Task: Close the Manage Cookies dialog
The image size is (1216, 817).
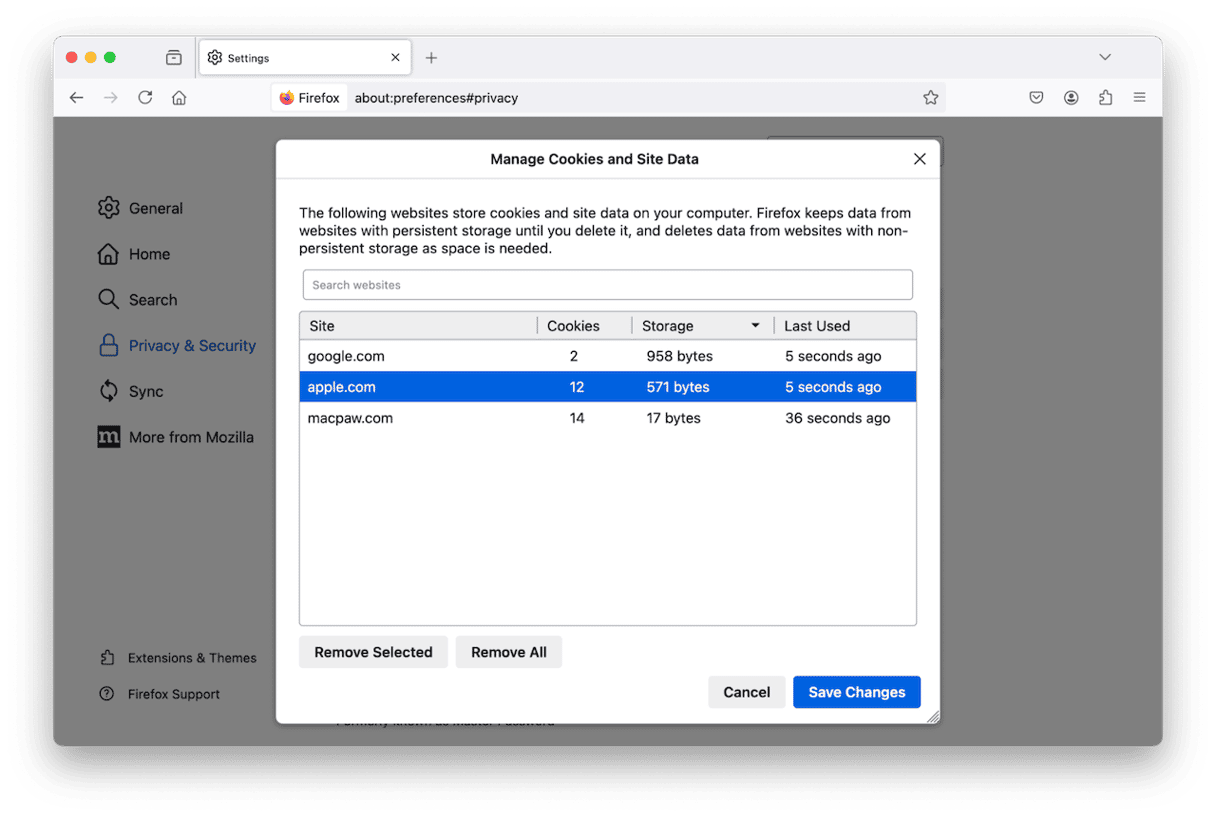Action: [920, 159]
